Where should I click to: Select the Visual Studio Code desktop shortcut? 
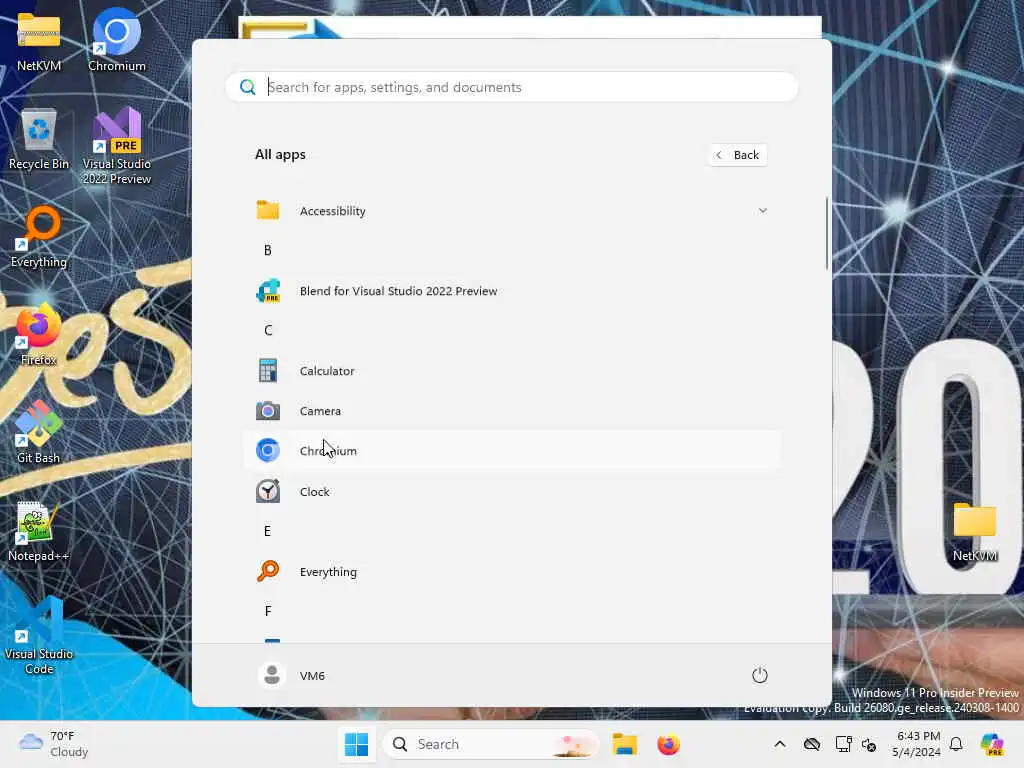click(x=39, y=635)
